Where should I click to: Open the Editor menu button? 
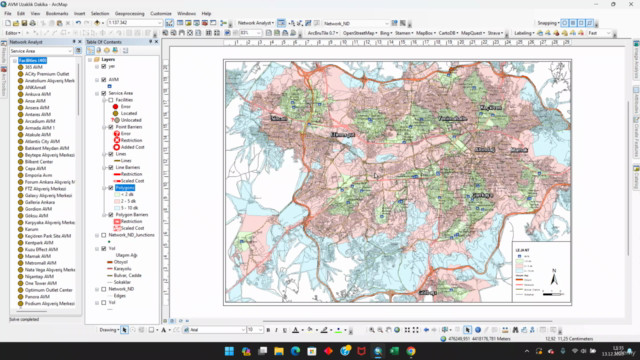click(13, 33)
